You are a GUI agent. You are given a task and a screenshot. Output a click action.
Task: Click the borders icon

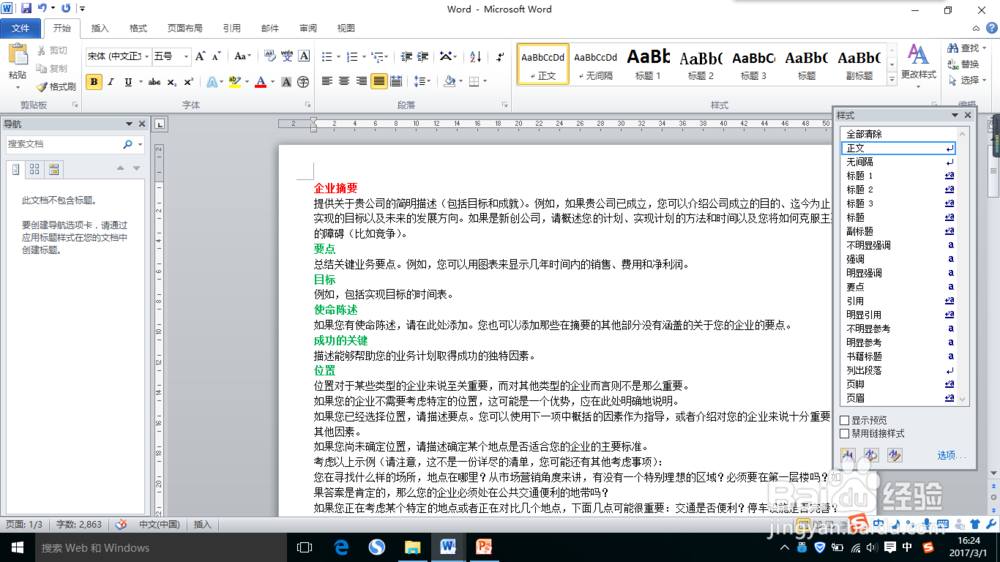point(474,82)
